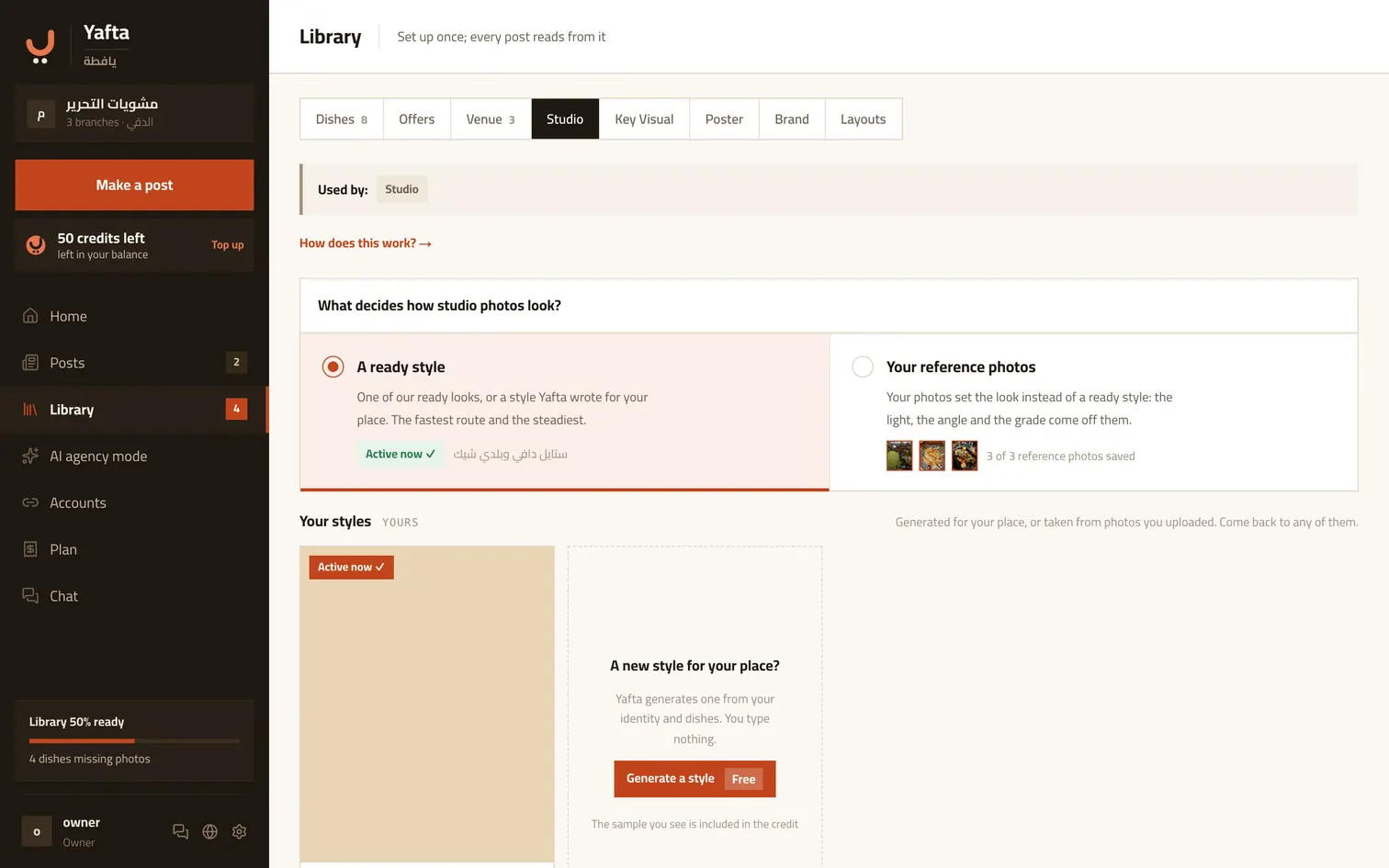The image size is (1389, 868).
Task: Select the Your reference photos radio
Action: click(x=863, y=366)
